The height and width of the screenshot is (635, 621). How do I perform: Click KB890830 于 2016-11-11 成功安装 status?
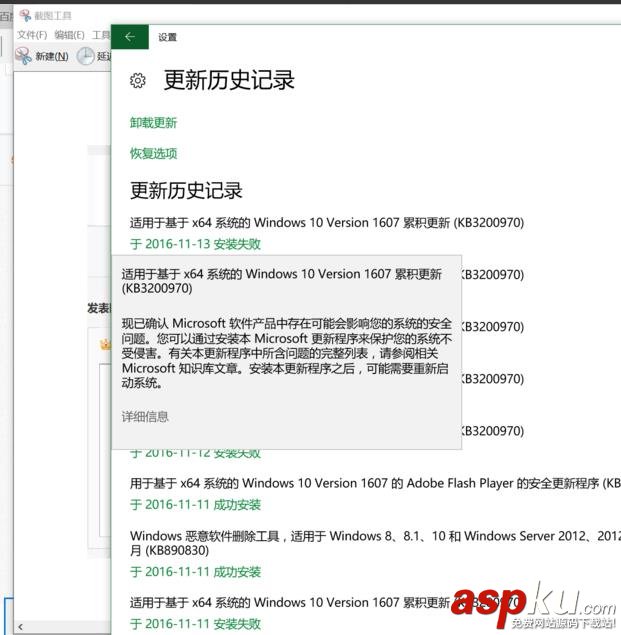pos(195,572)
